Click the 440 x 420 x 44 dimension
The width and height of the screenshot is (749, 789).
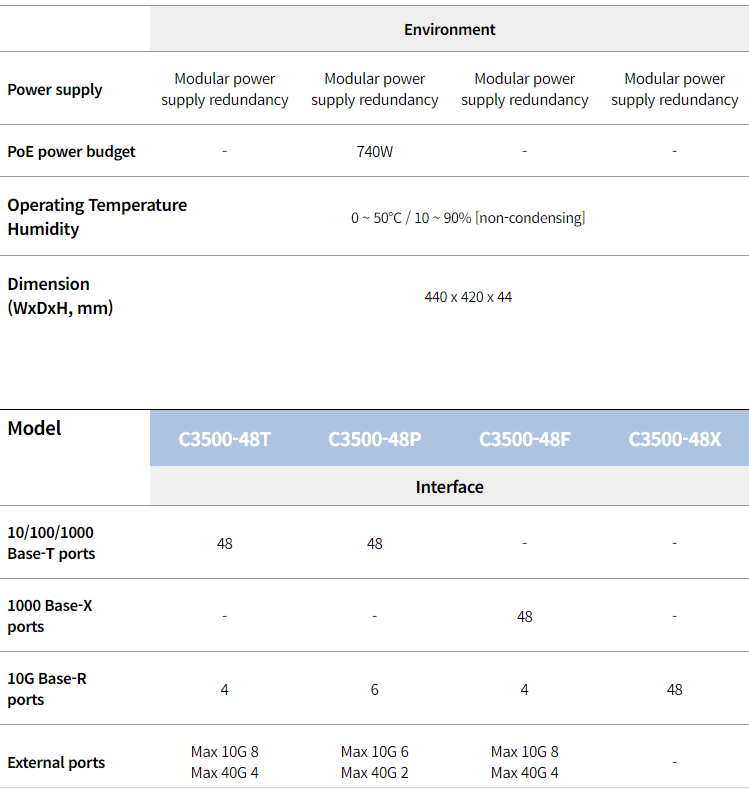(468, 297)
